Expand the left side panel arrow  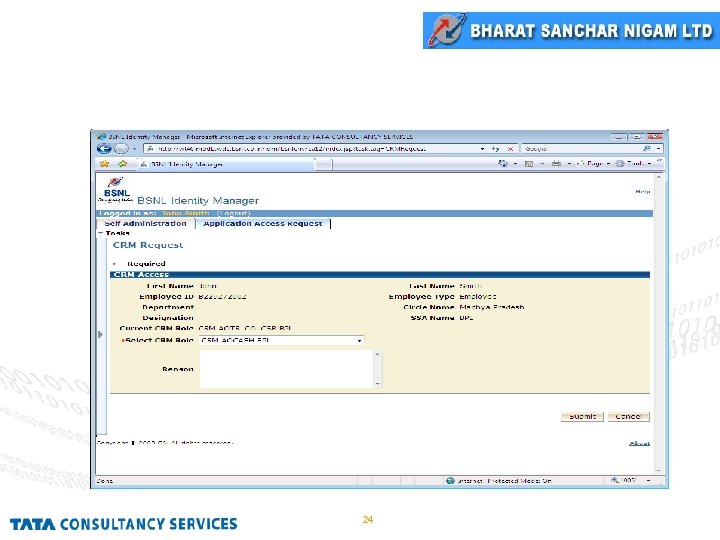click(x=101, y=334)
